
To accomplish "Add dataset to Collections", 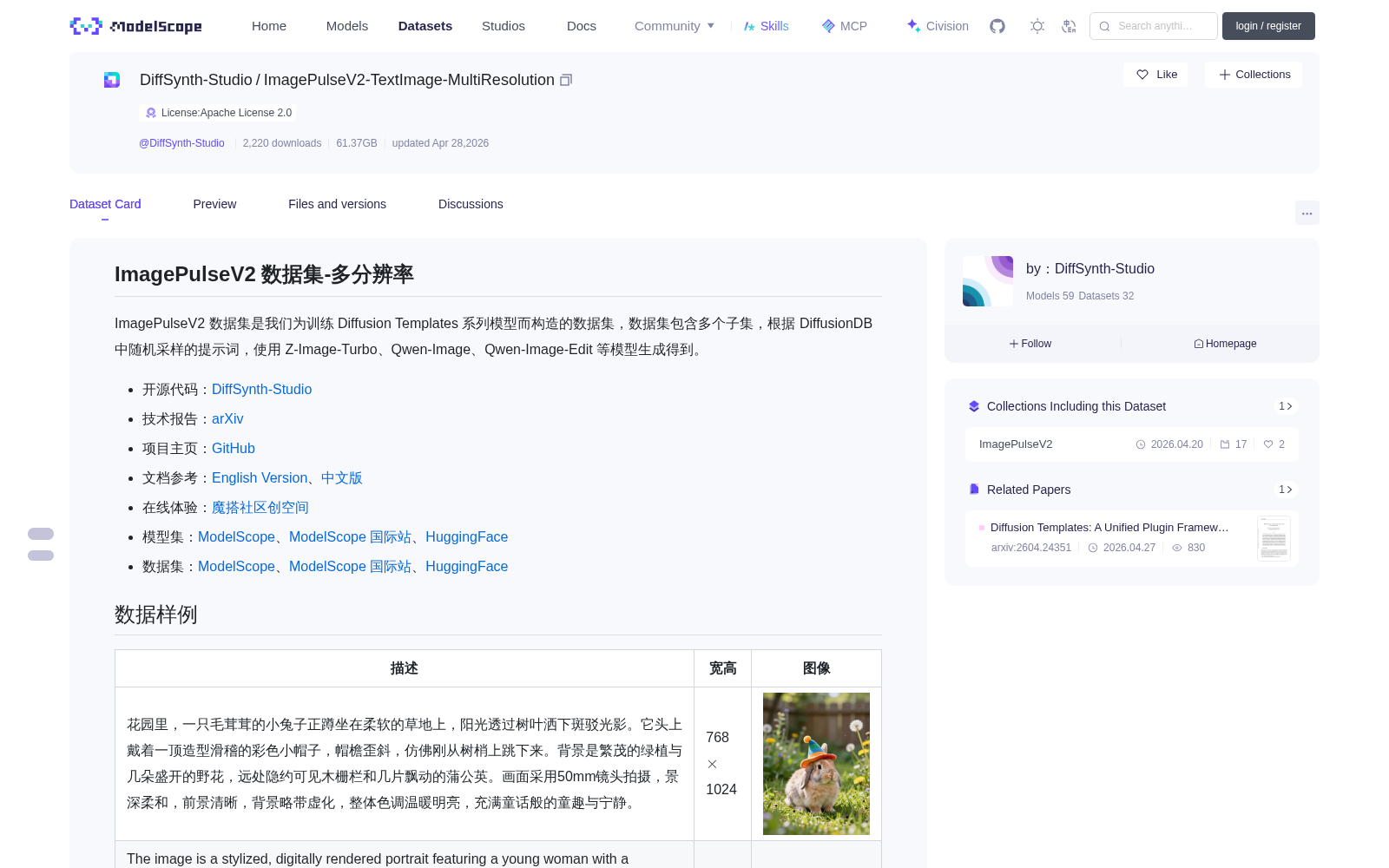I will click(x=1254, y=75).
